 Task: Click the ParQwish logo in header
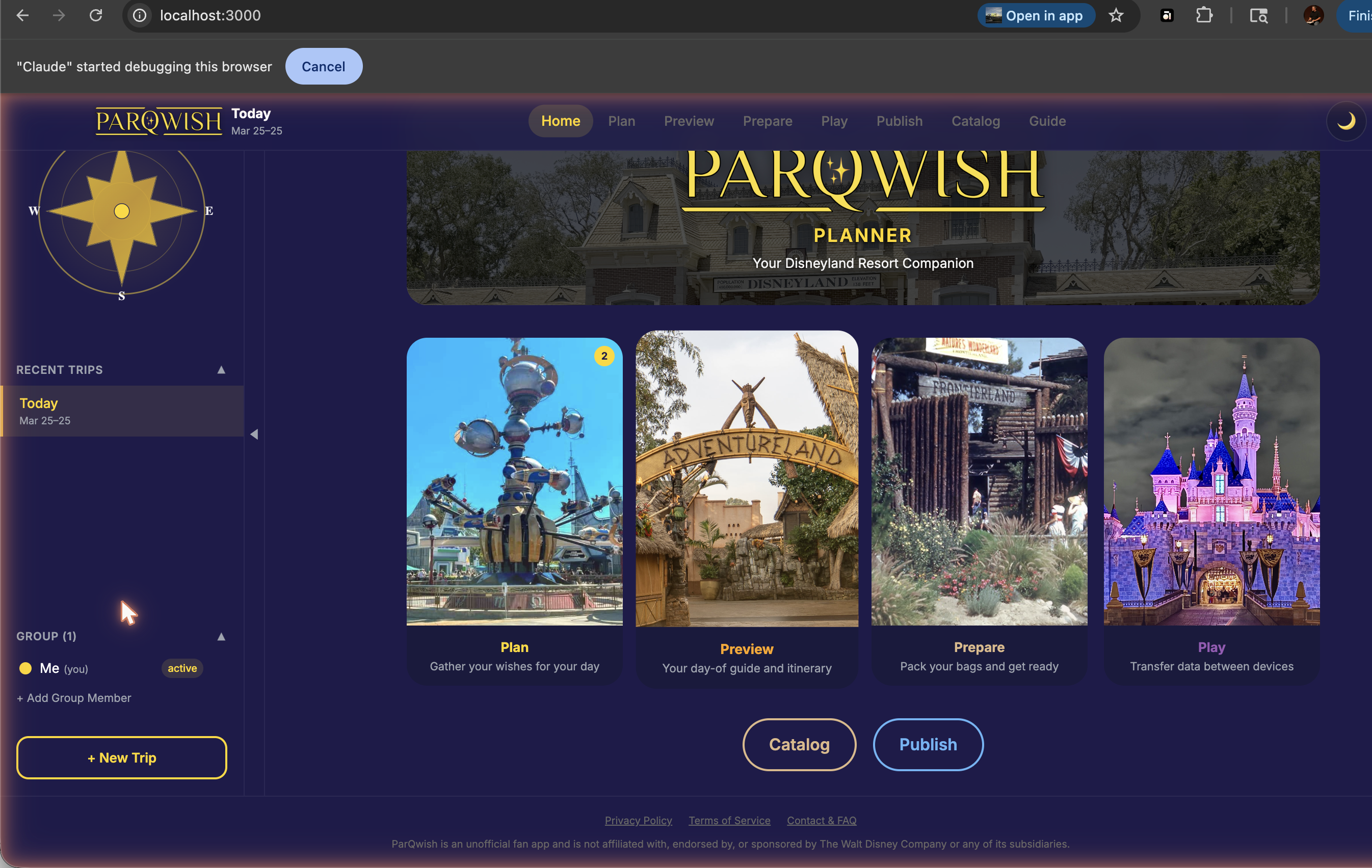coord(159,121)
